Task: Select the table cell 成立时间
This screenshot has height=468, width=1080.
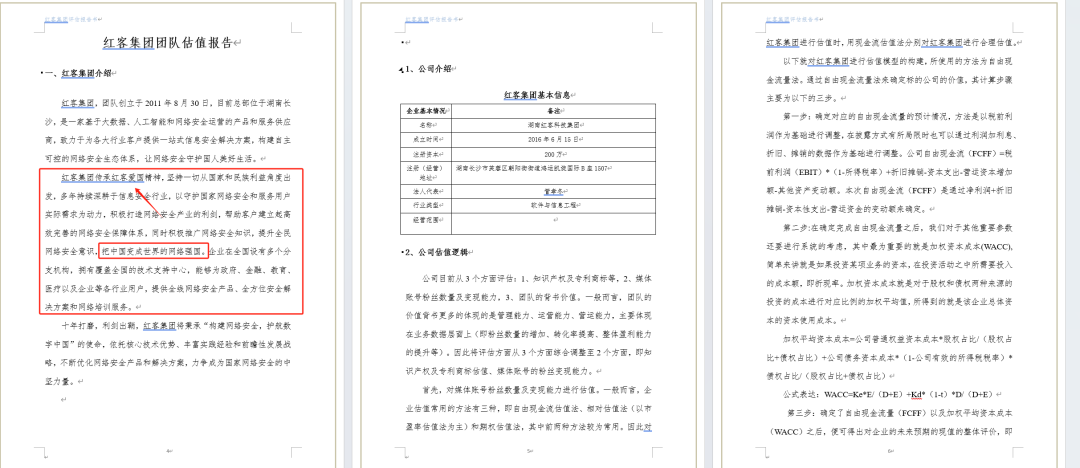Action: (425, 139)
